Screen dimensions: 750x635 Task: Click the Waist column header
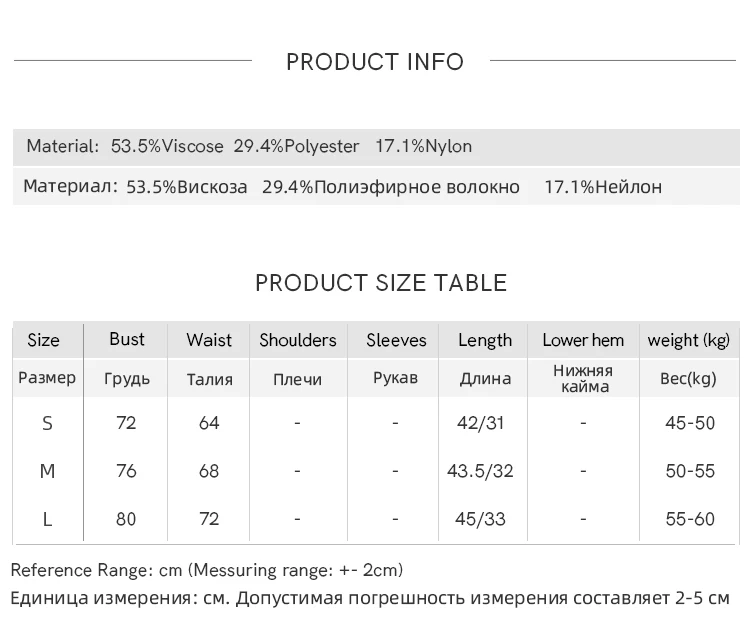tap(209, 340)
